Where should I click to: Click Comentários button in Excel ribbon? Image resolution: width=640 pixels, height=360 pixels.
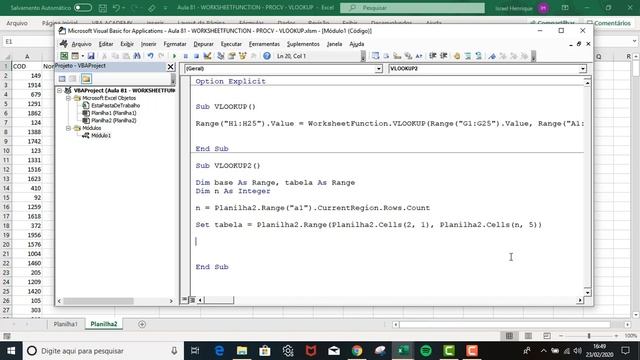point(609,23)
